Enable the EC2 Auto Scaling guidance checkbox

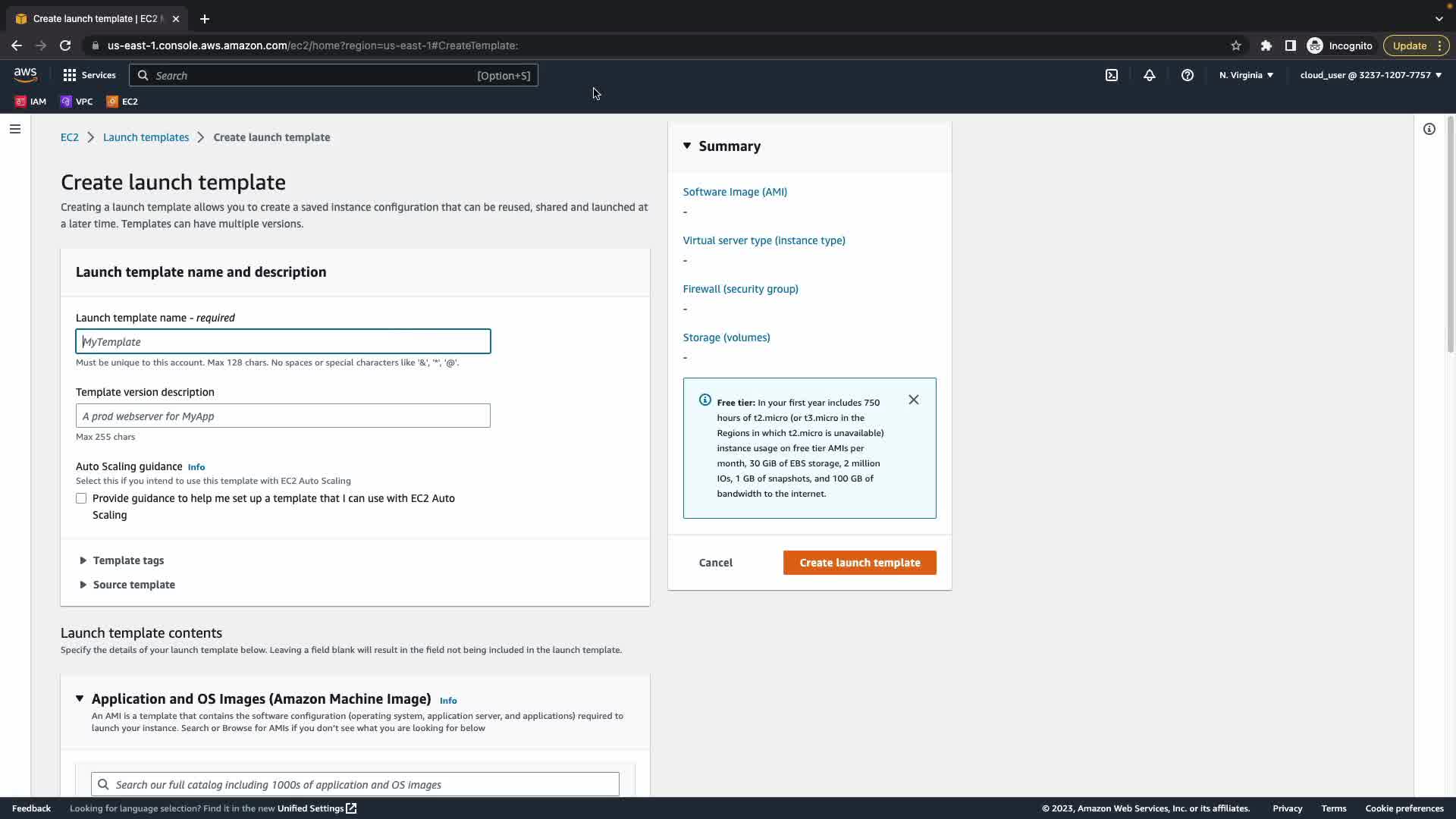pyautogui.click(x=81, y=498)
